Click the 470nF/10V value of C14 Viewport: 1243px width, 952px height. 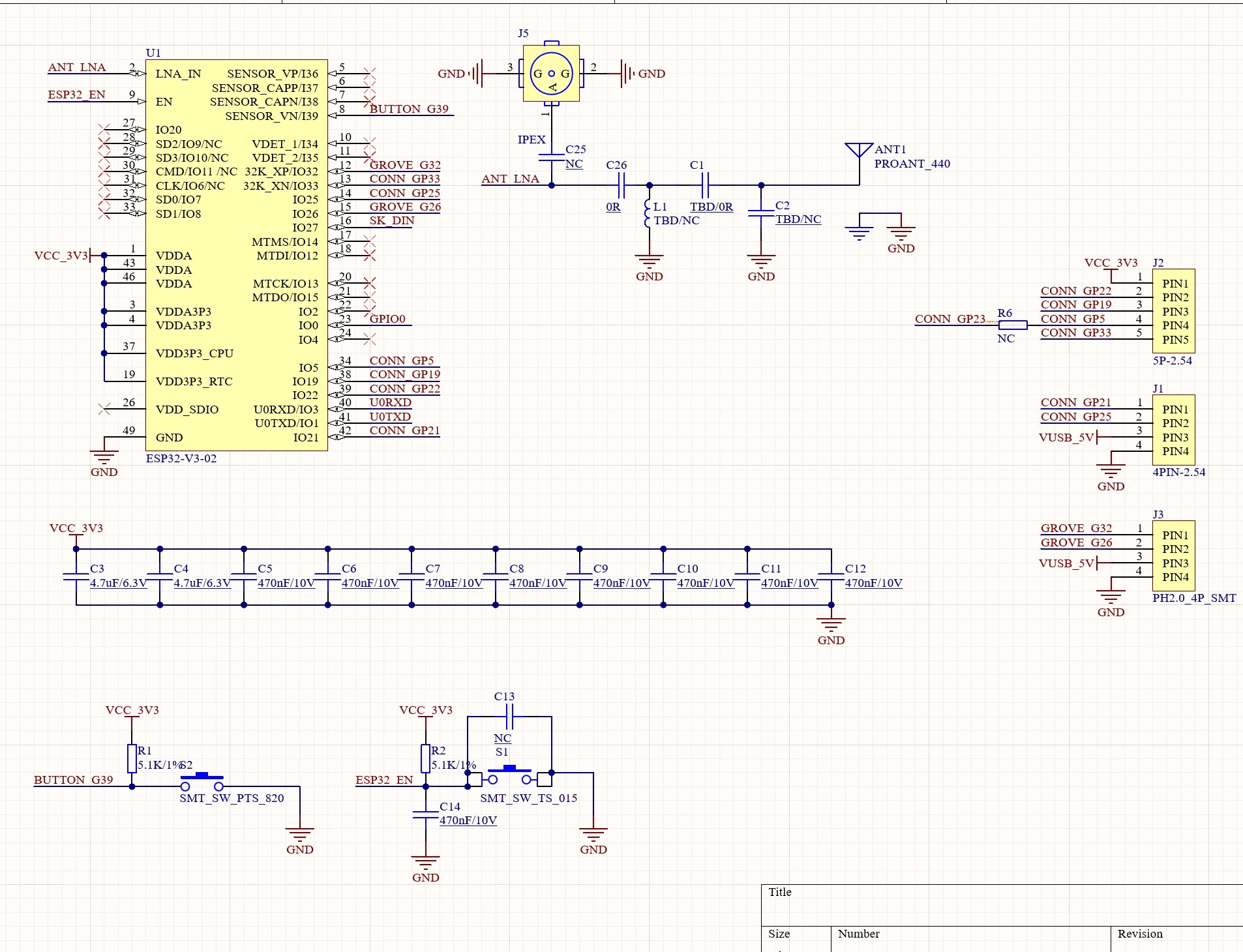468,820
